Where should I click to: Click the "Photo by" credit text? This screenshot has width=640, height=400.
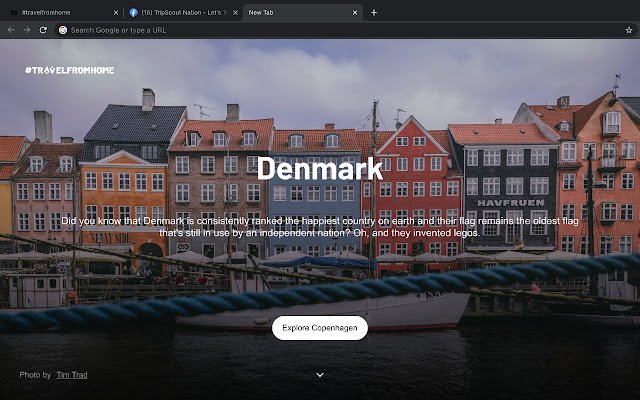tap(35, 375)
